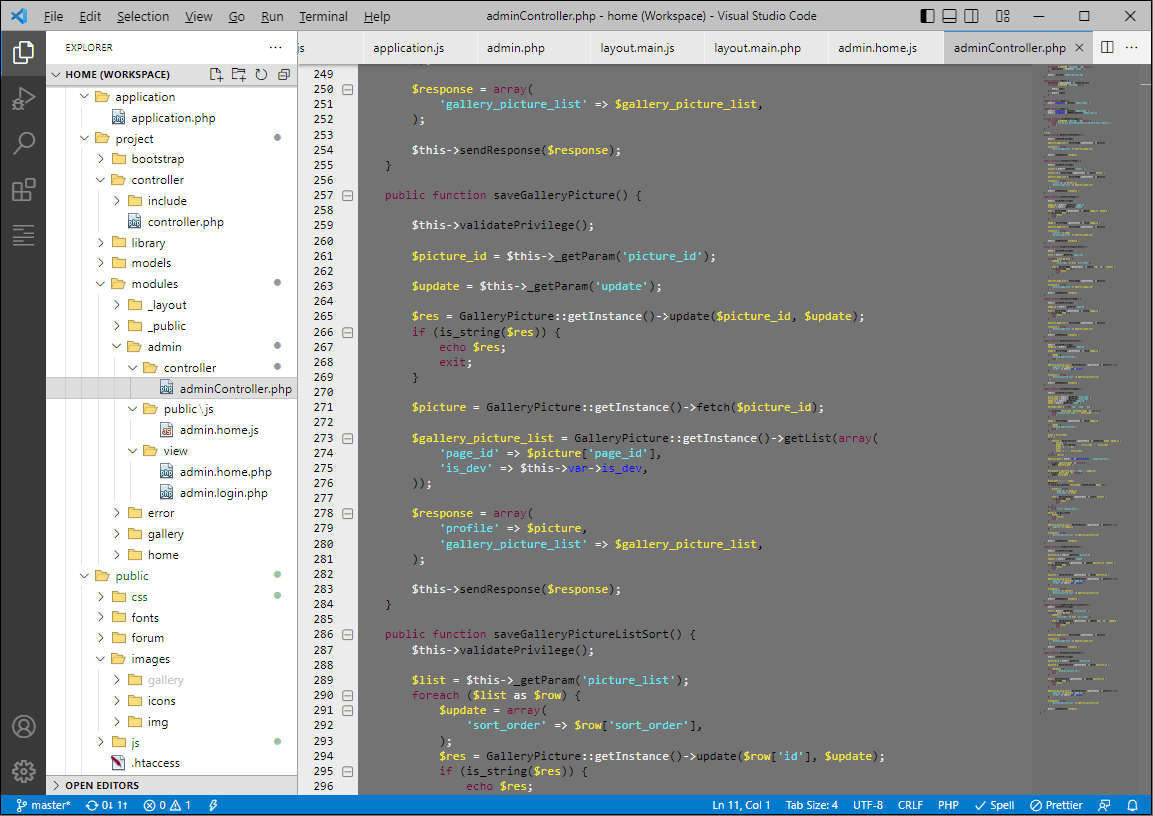Create a new folder in the Explorer
The image size is (1153, 816).
click(237, 74)
